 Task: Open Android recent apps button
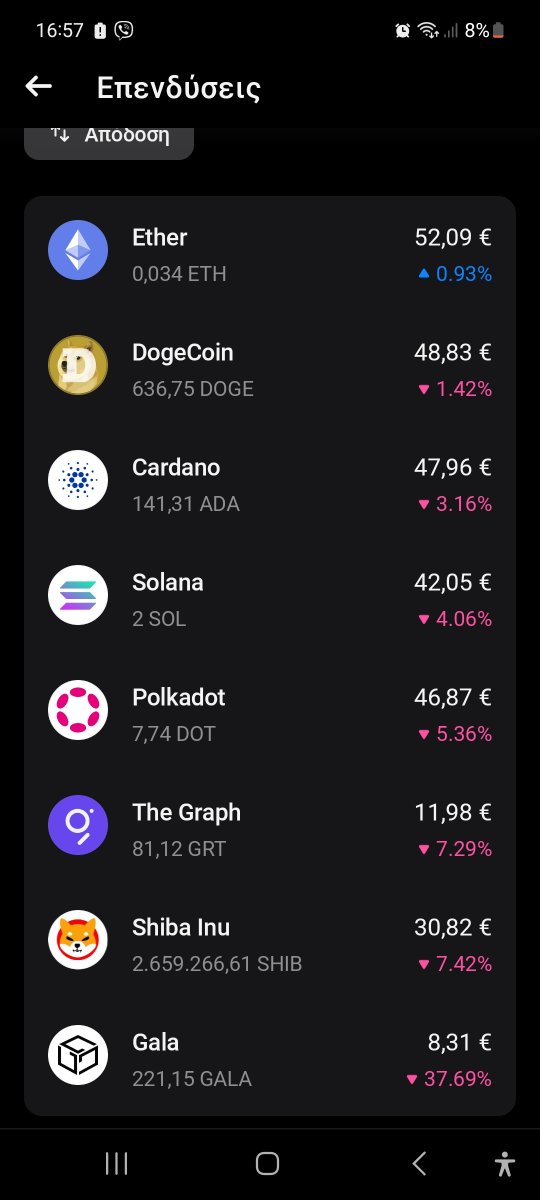click(x=117, y=1163)
